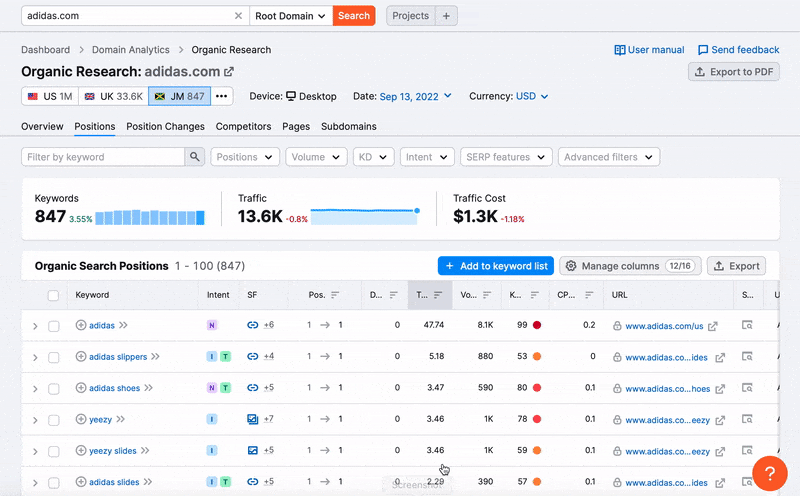The height and width of the screenshot is (496, 800).
Task: Open the Pages tab
Action: tap(296, 126)
